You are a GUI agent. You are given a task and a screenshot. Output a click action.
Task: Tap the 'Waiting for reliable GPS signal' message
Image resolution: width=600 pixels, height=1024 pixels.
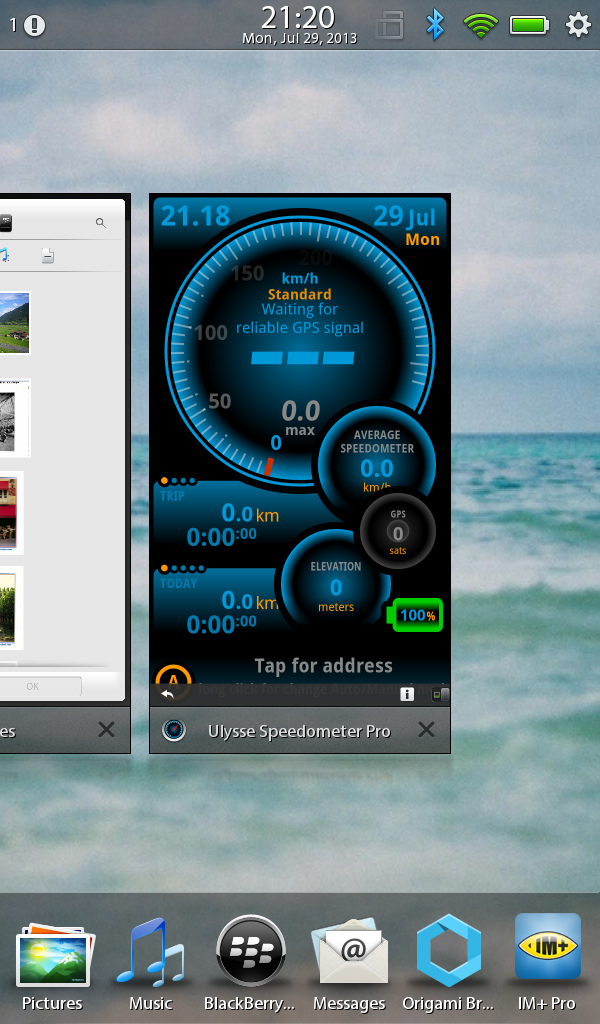pos(300,319)
